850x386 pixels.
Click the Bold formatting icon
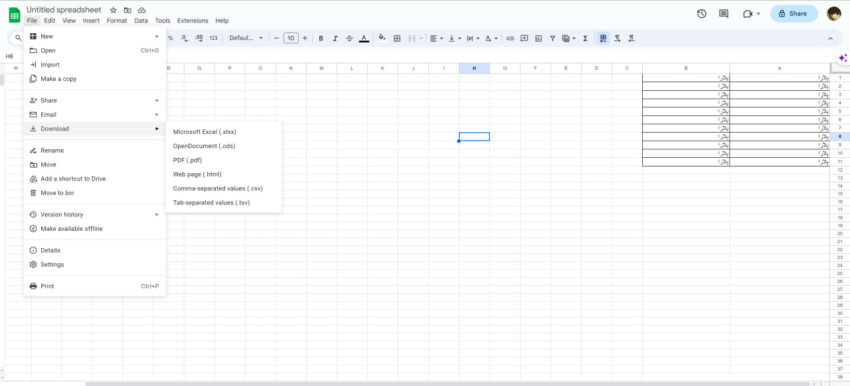(321, 38)
